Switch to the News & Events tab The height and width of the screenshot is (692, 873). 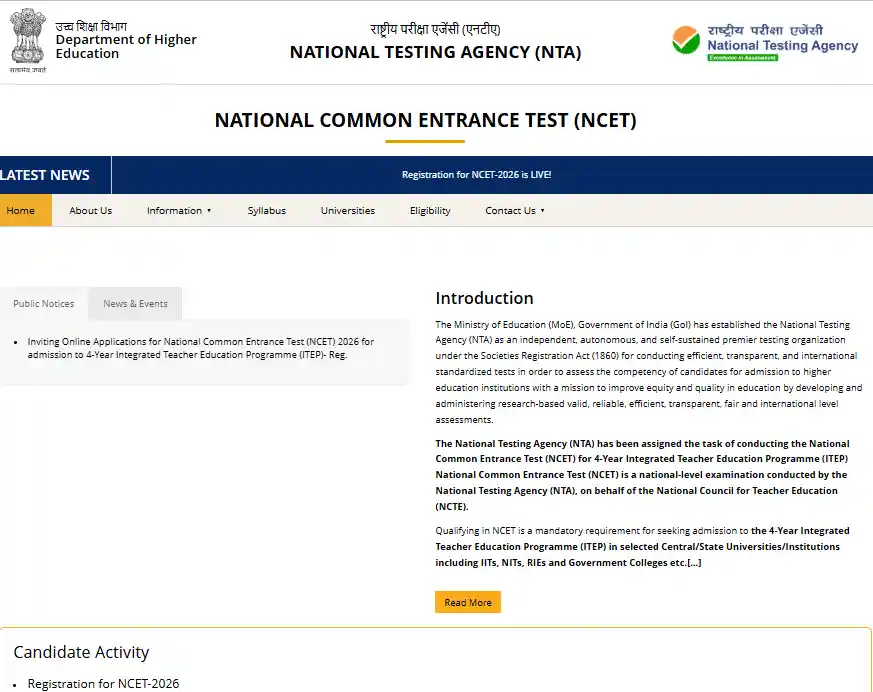[x=134, y=303]
